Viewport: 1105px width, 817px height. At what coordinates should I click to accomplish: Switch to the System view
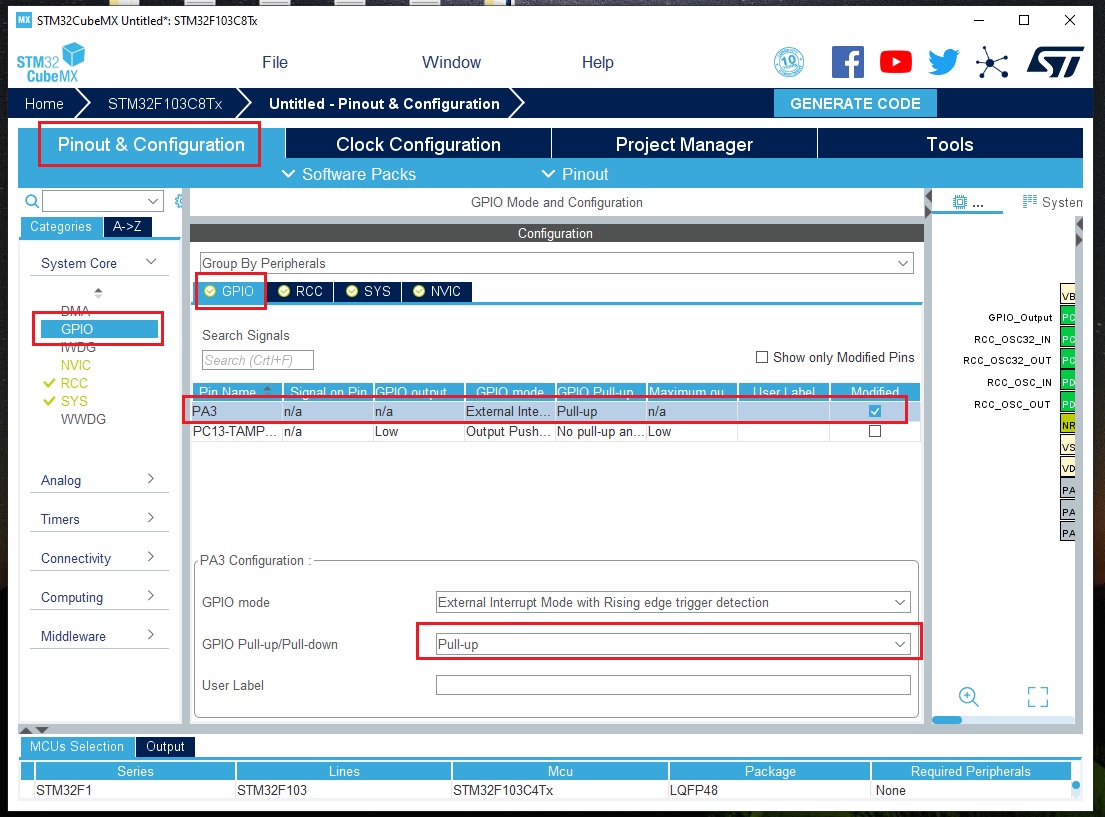point(1052,202)
